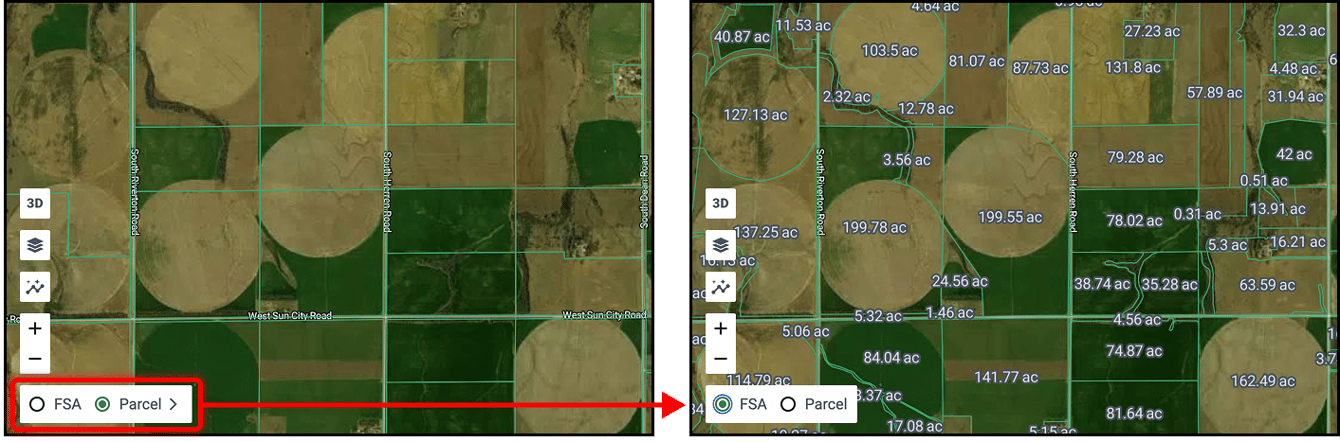This screenshot has height=442, width=1340.
Task: Enable 3D mode in the FSA-selected map
Action: pyautogui.click(x=720, y=203)
